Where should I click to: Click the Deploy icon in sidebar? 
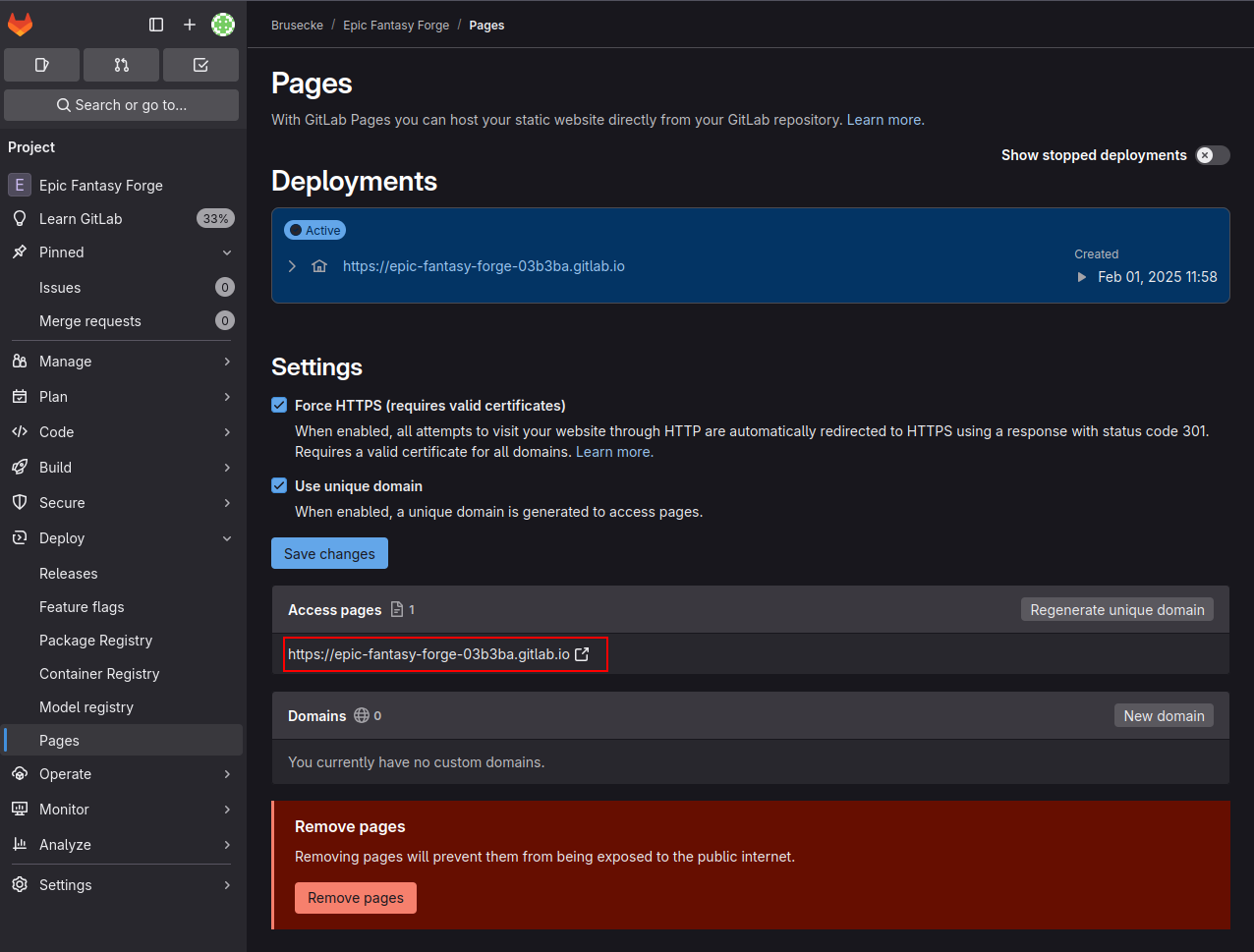[x=20, y=538]
